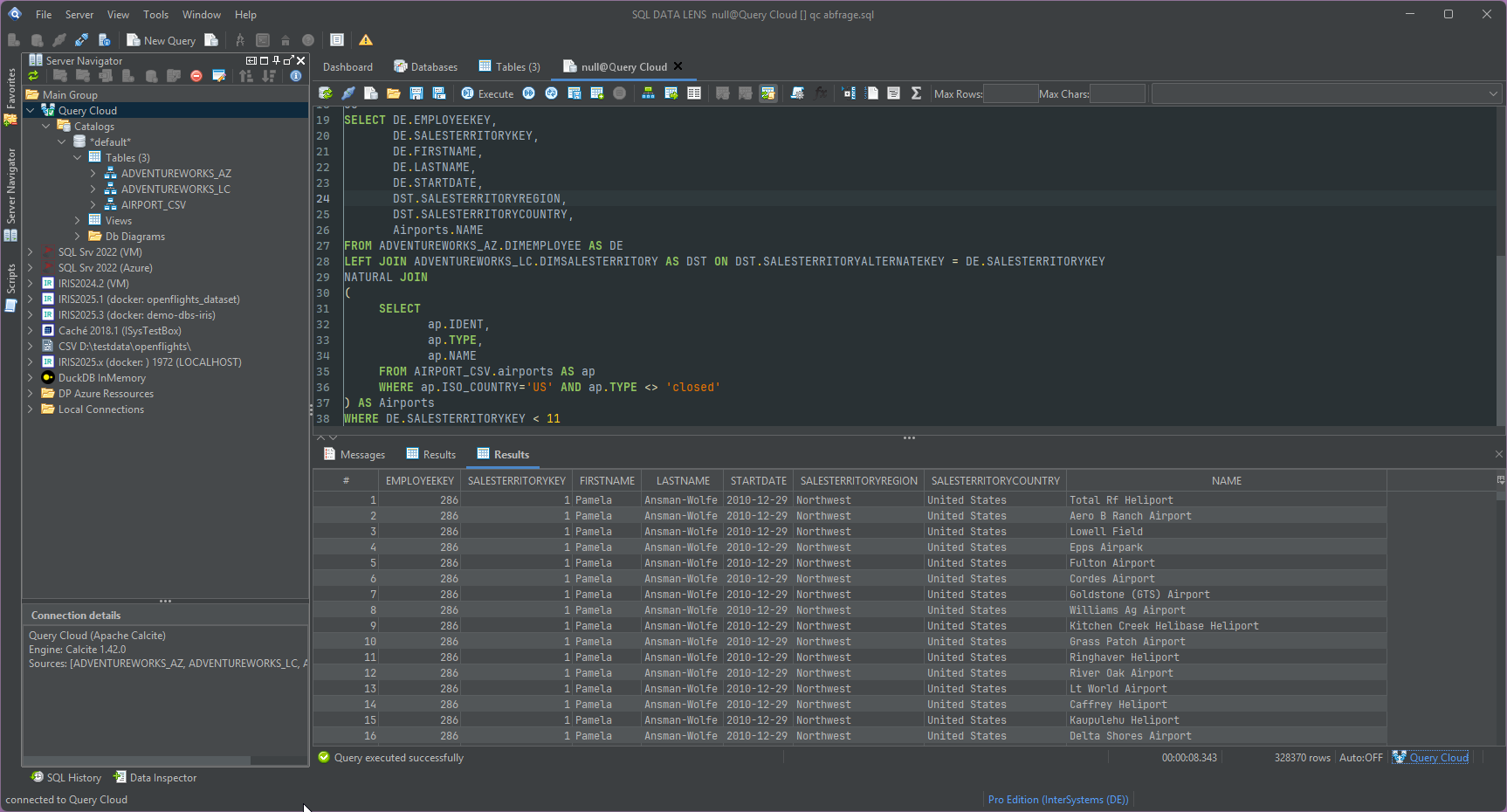Open Scripts sidebar tab
1507x812 pixels.
click(x=10, y=288)
